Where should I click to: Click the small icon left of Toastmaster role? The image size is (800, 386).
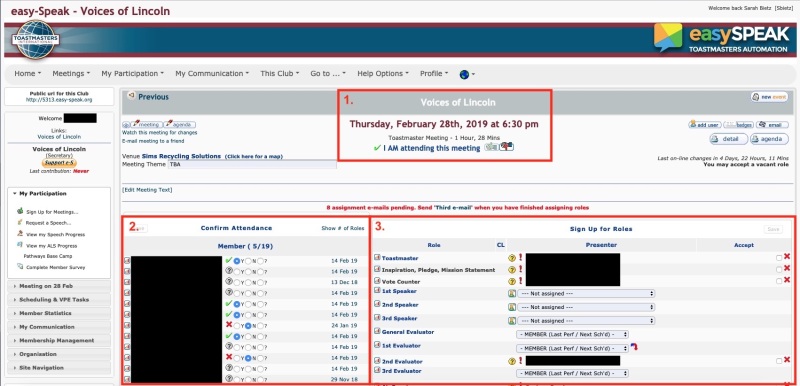(377, 258)
